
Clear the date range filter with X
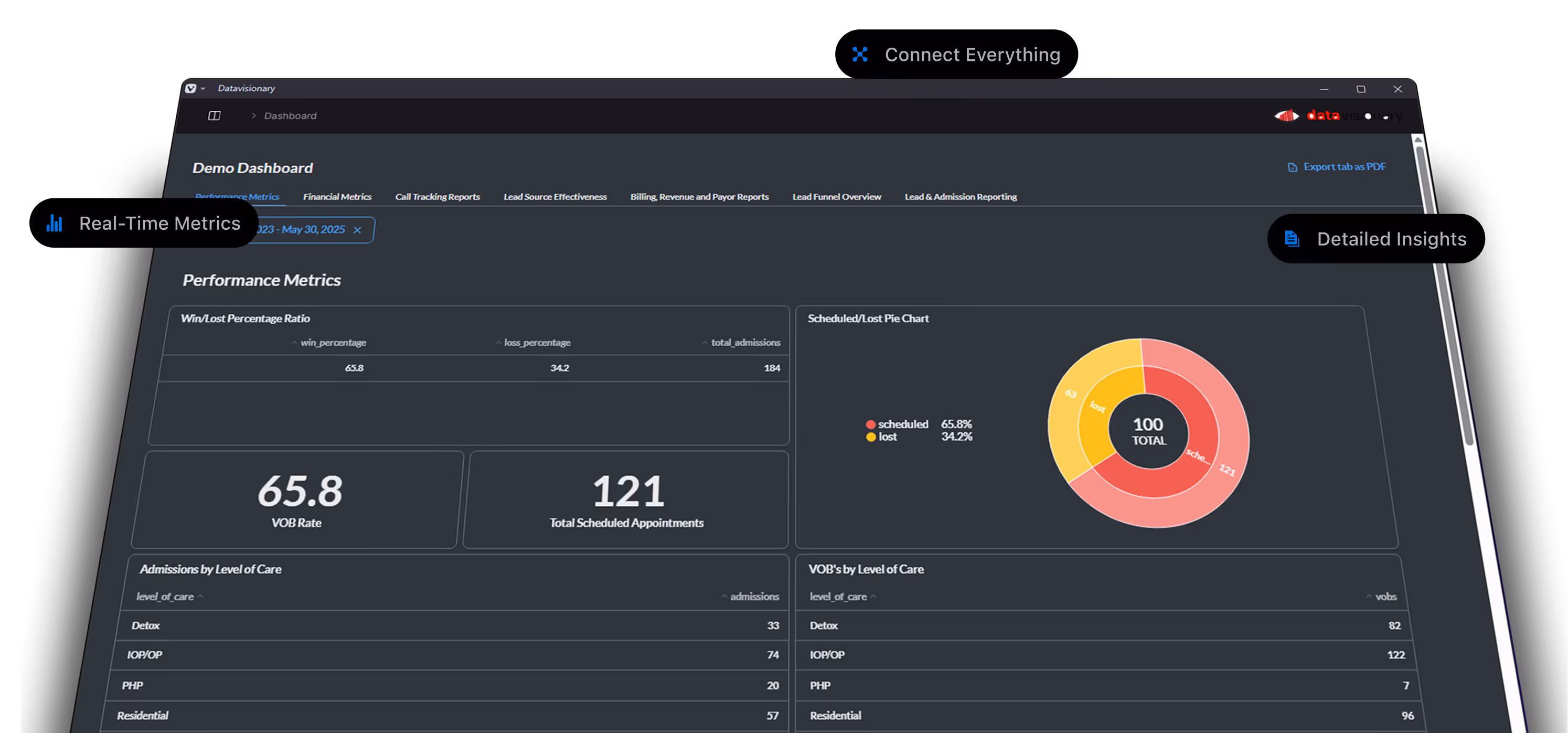point(357,230)
